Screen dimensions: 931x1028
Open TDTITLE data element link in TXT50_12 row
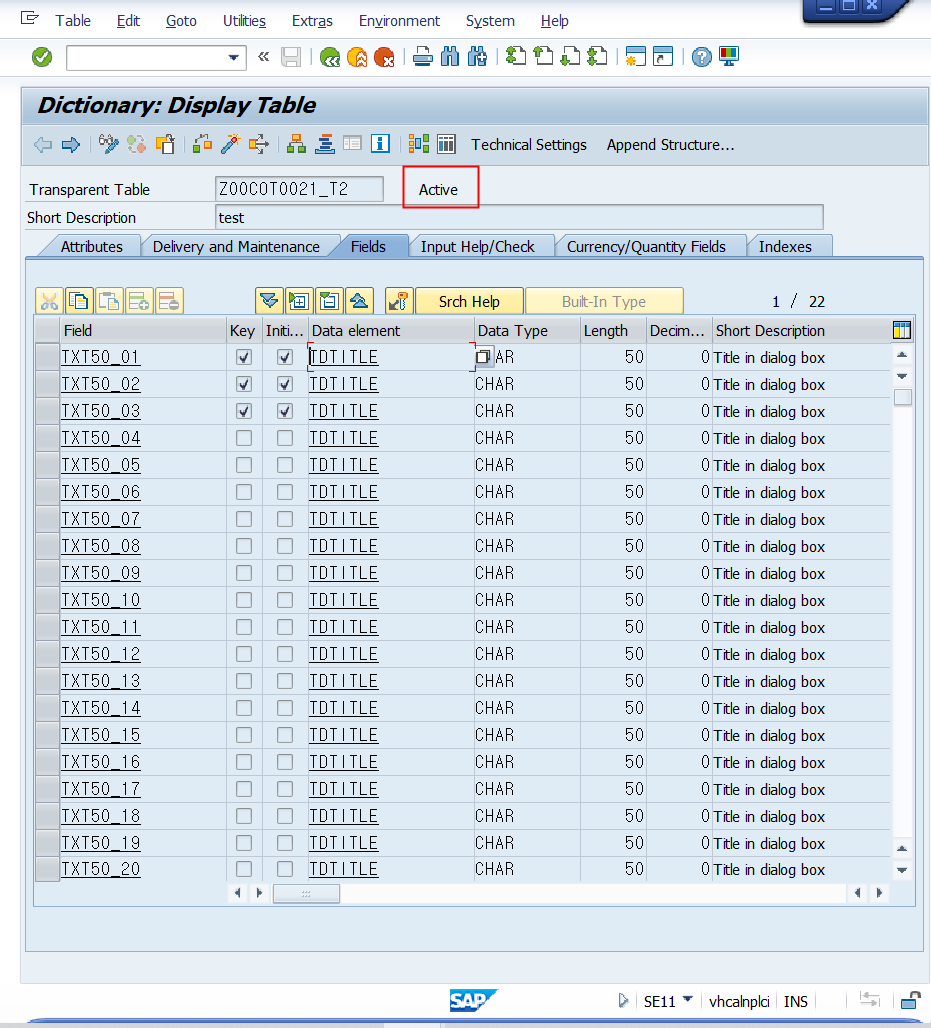pyautogui.click(x=344, y=654)
